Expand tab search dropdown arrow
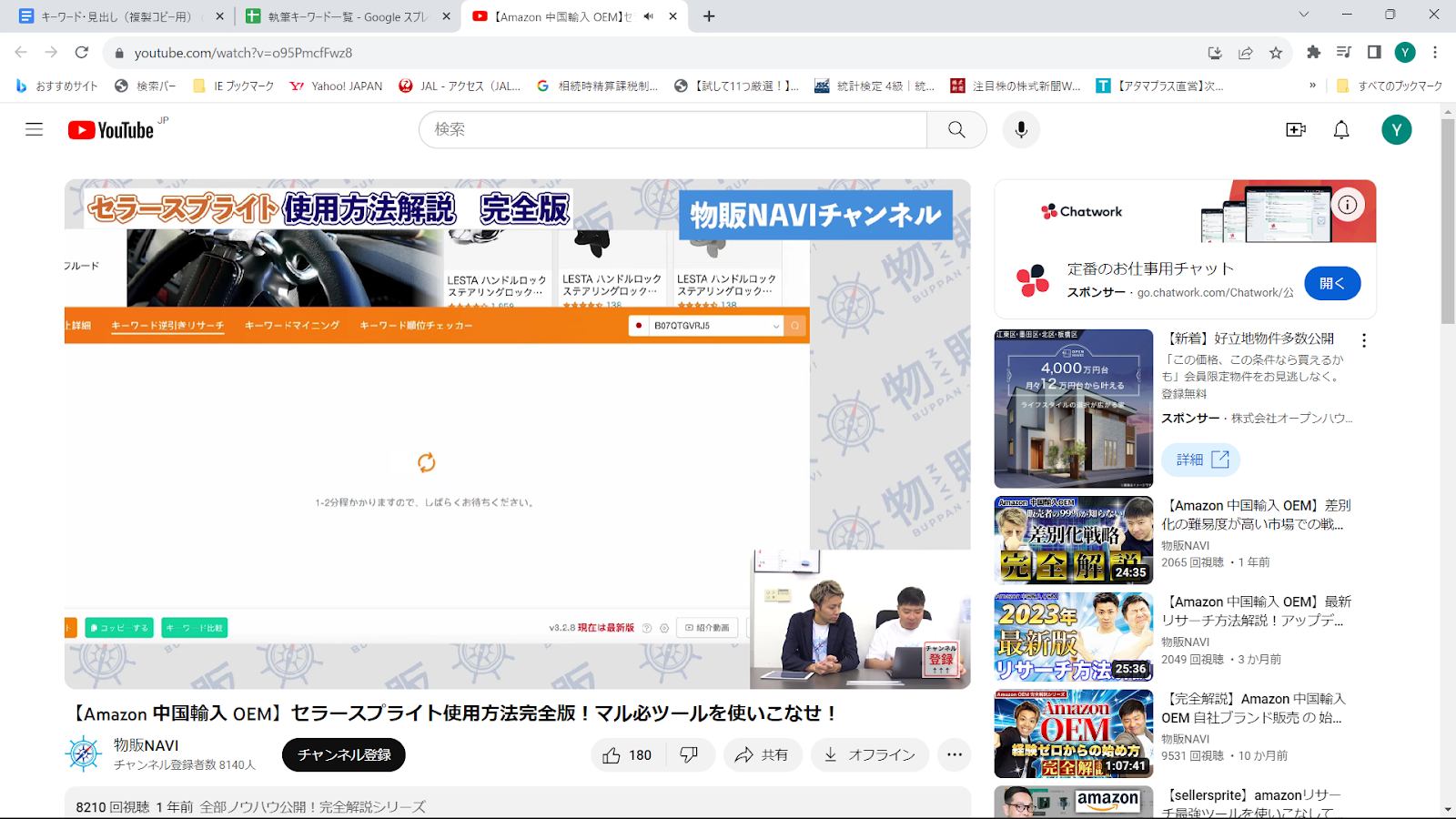The image size is (1456, 819). (1303, 15)
